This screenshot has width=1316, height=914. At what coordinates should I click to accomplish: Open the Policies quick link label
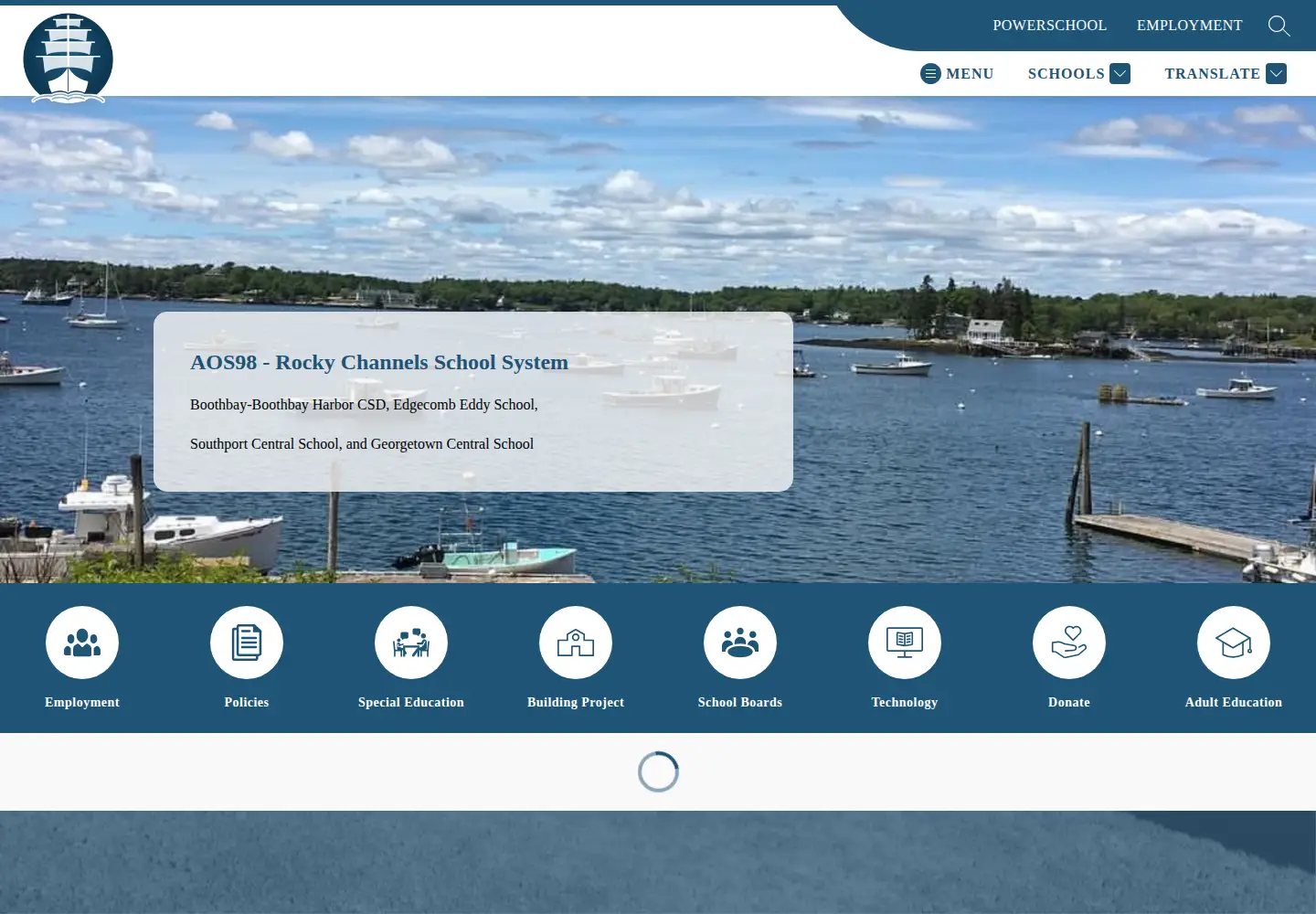tap(247, 702)
